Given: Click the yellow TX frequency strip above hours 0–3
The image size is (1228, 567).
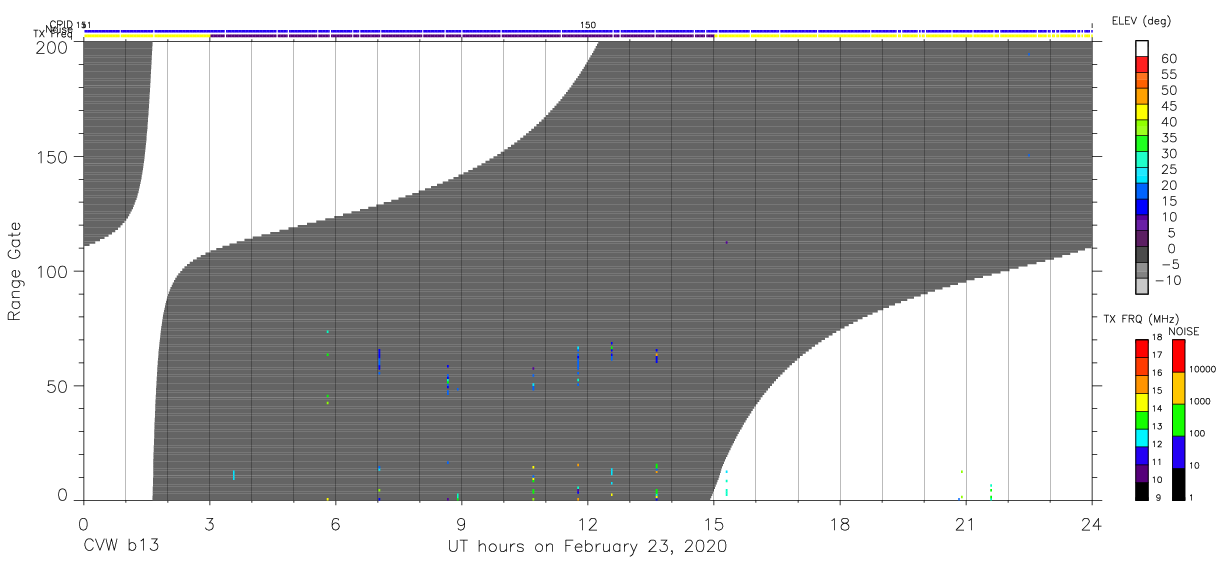Looking at the screenshot, I should click(146, 37).
